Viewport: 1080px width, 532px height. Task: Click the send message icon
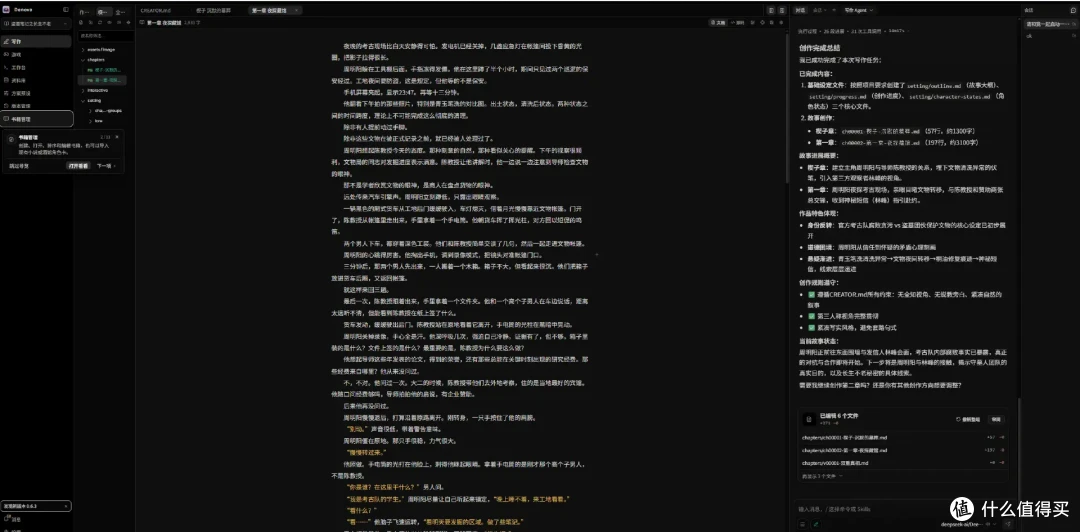(x=1008, y=524)
